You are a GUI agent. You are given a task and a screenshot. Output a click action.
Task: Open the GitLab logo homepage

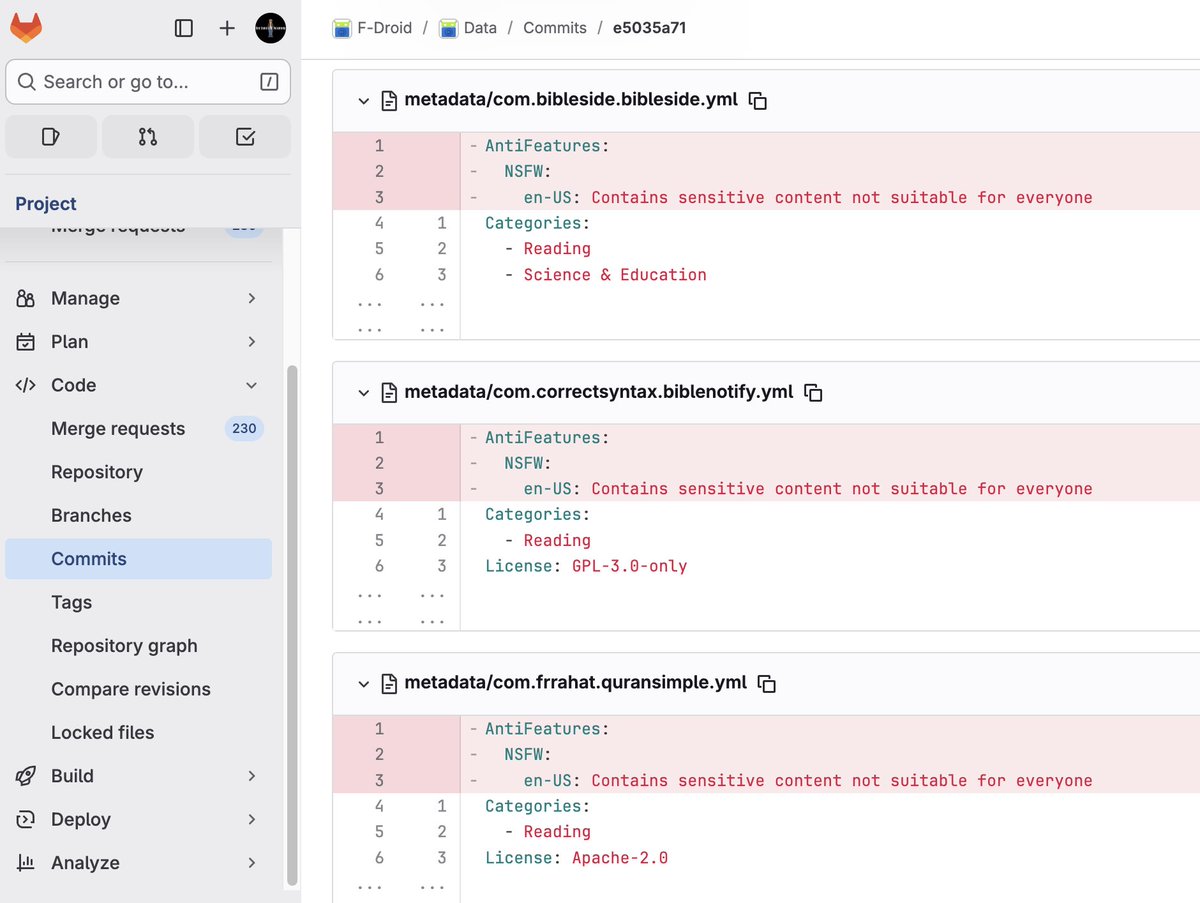[26, 27]
